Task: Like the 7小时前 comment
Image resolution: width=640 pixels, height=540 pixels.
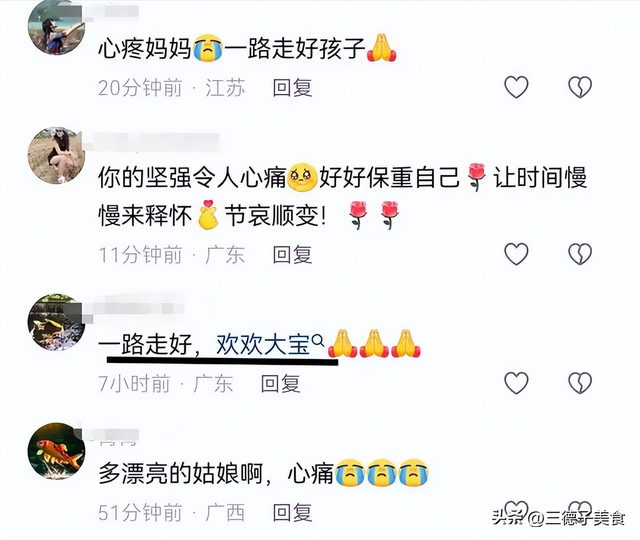Action: [x=516, y=383]
